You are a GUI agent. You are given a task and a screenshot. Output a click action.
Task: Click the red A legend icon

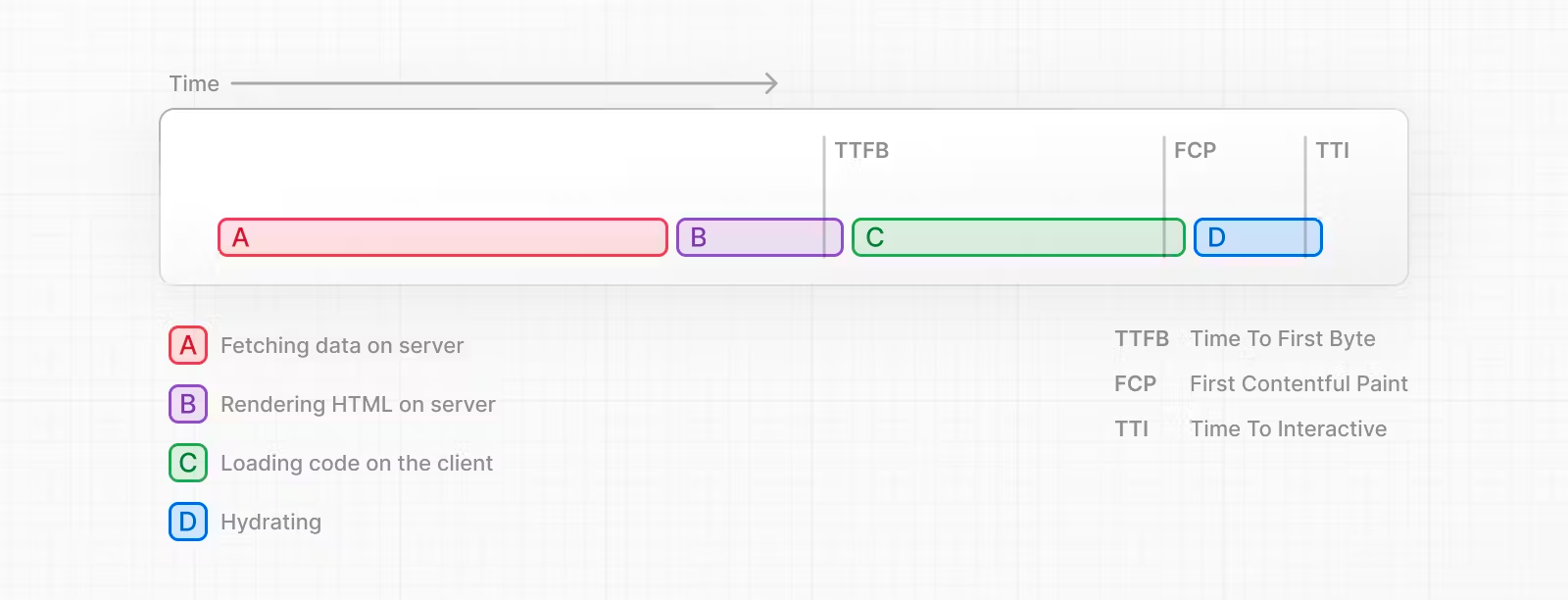188,345
